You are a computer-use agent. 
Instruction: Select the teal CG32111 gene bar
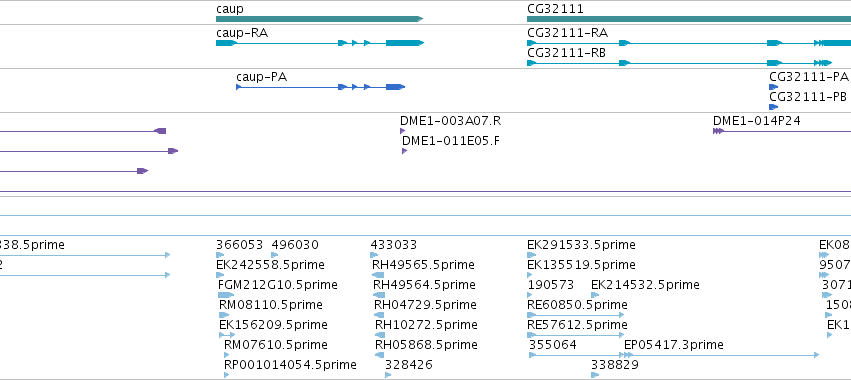click(689, 19)
